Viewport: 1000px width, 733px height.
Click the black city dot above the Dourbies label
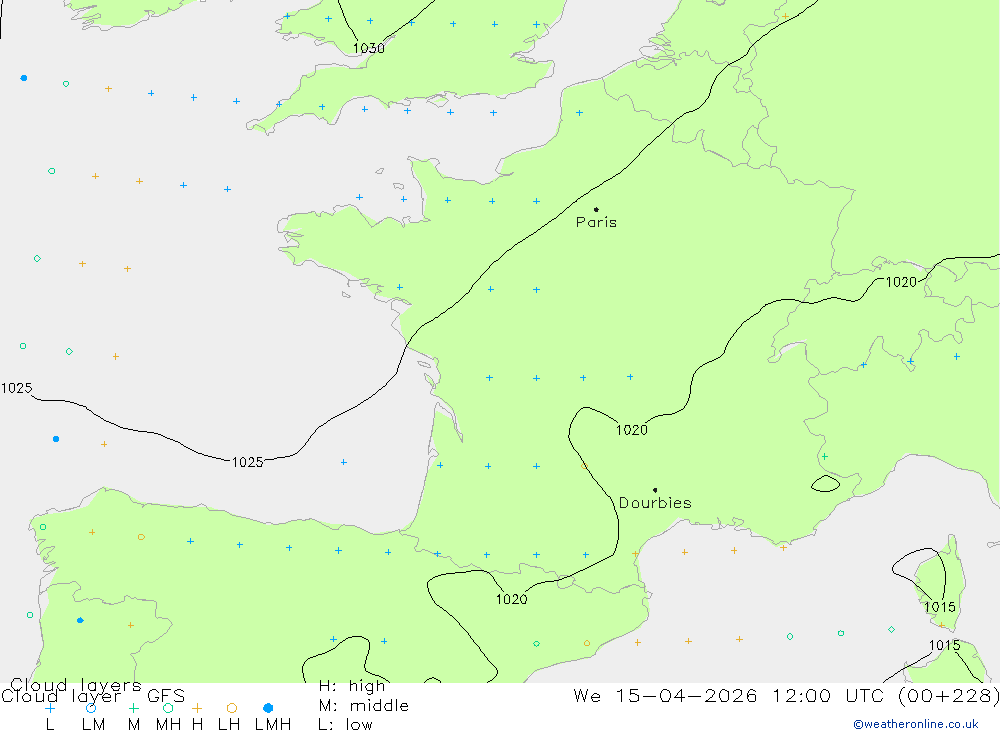[655, 490]
